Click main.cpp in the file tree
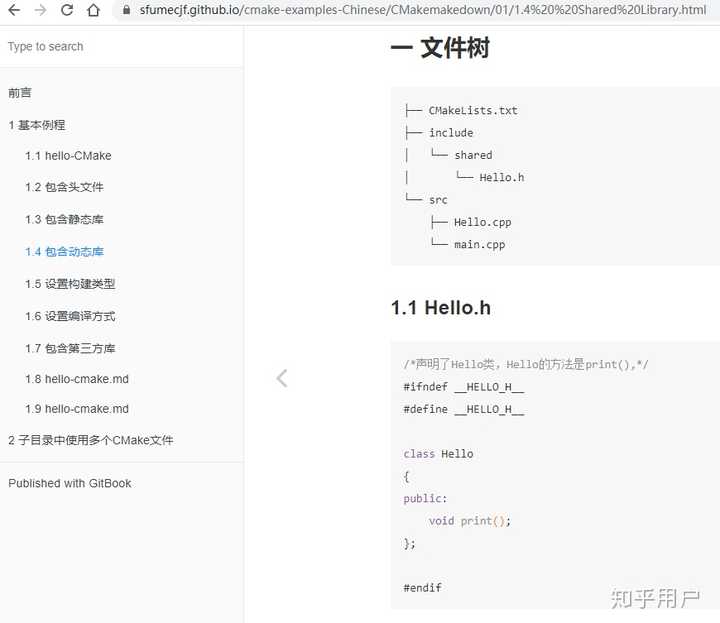The width and height of the screenshot is (720, 623). point(479,245)
